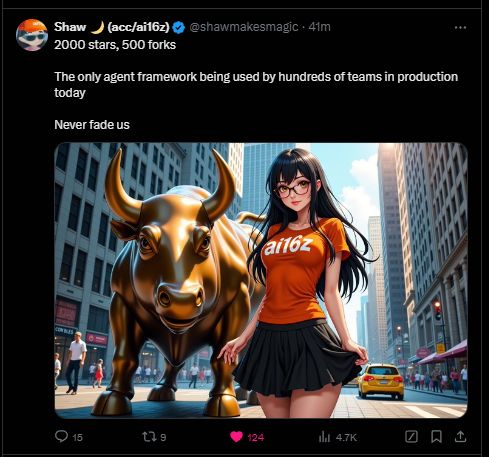Click display name Shaw (acc/ai16z)
Viewport: 489px width, 457px height.
(x=112, y=27)
